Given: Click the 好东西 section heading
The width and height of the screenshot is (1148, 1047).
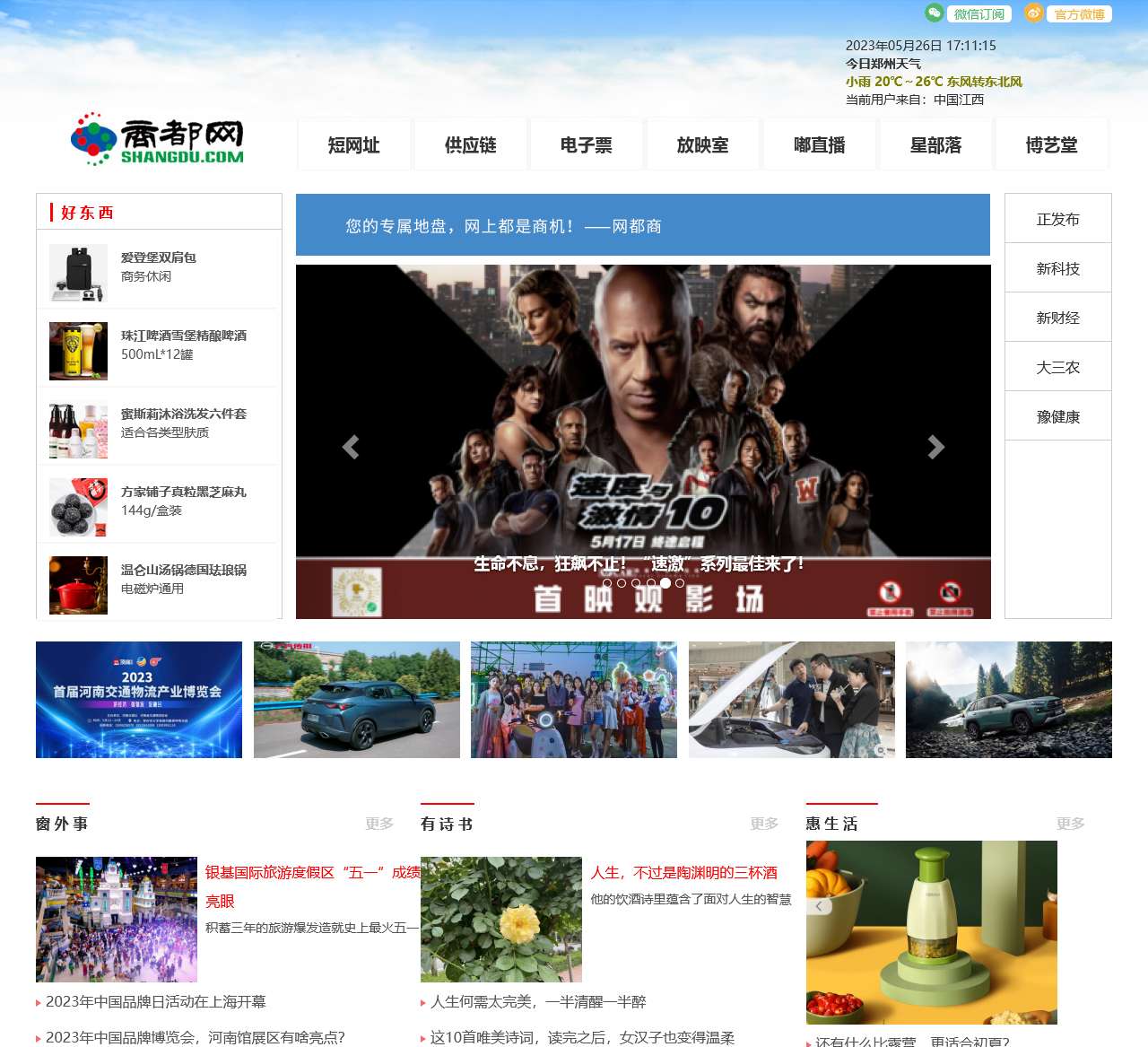Looking at the screenshot, I should tap(87, 213).
